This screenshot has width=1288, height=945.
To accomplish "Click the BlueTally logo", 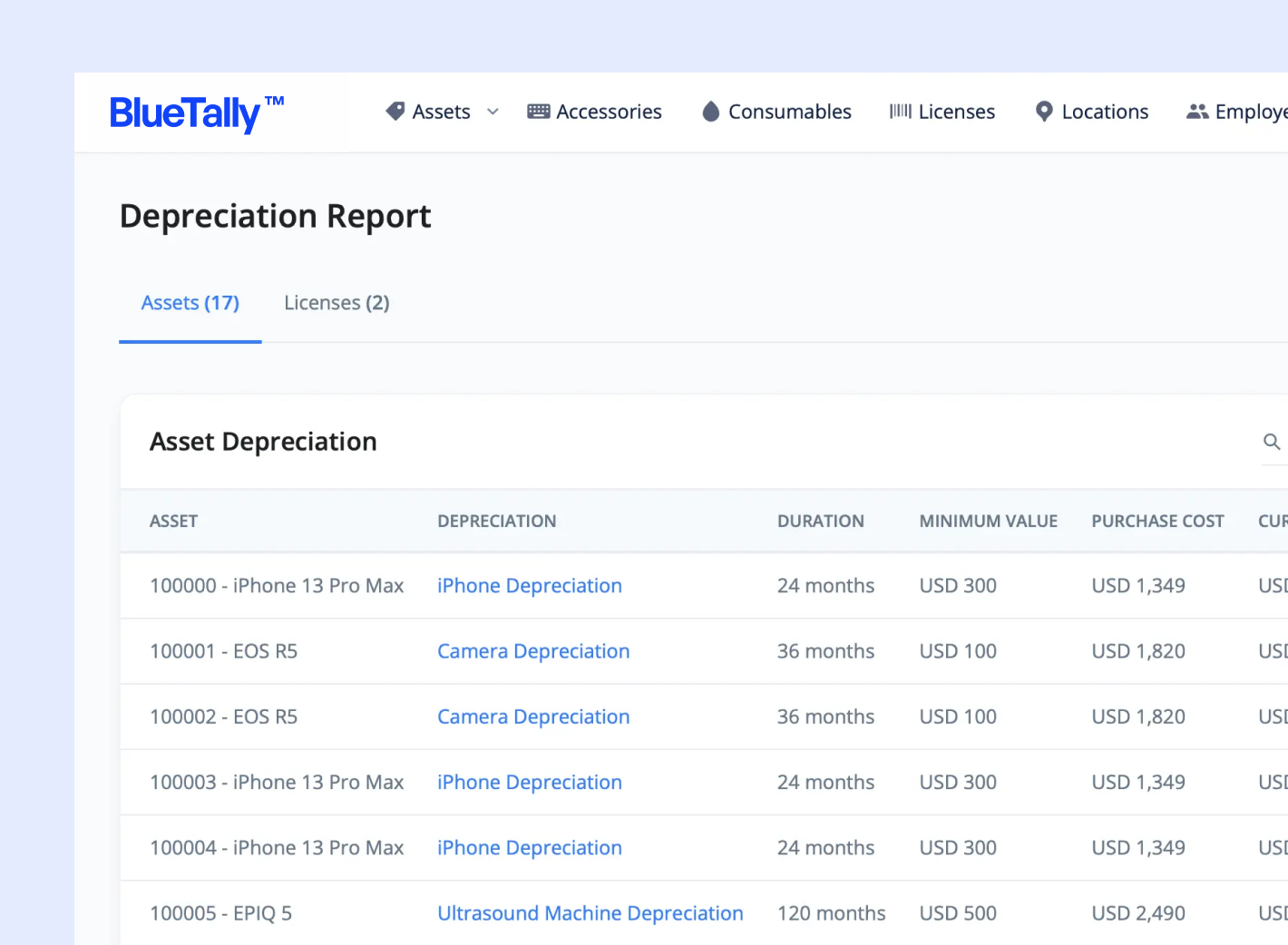I will tap(196, 113).
